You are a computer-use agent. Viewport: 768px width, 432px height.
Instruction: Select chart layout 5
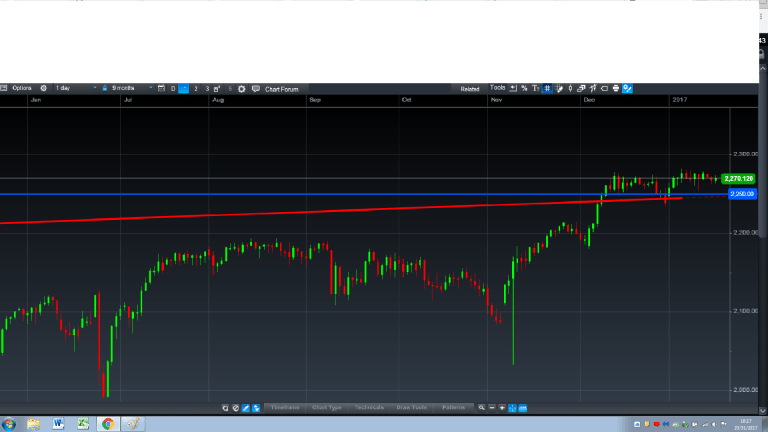pyautogui.click(x=230, y=89)
